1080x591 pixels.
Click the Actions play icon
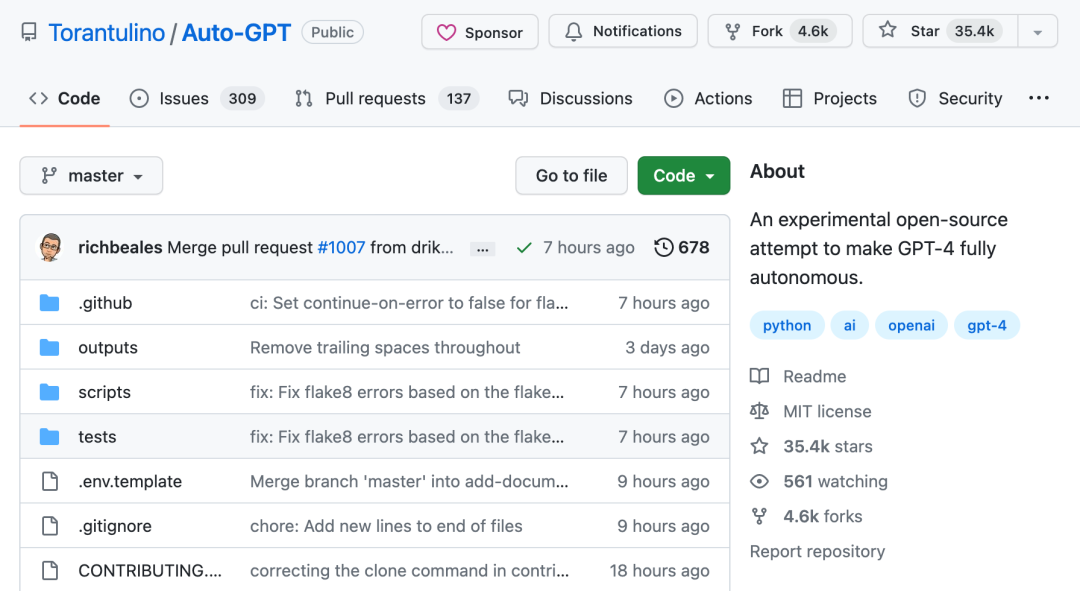[x=674, y=98]
